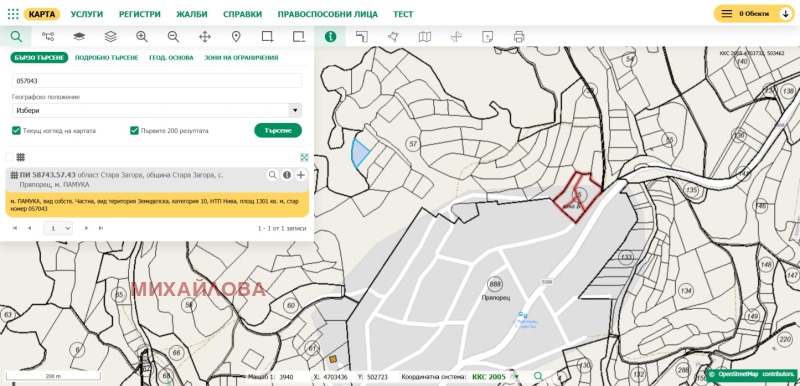800x386 pixels.
Task: Open the КАРТА menu
Action: tap(42, 14)
